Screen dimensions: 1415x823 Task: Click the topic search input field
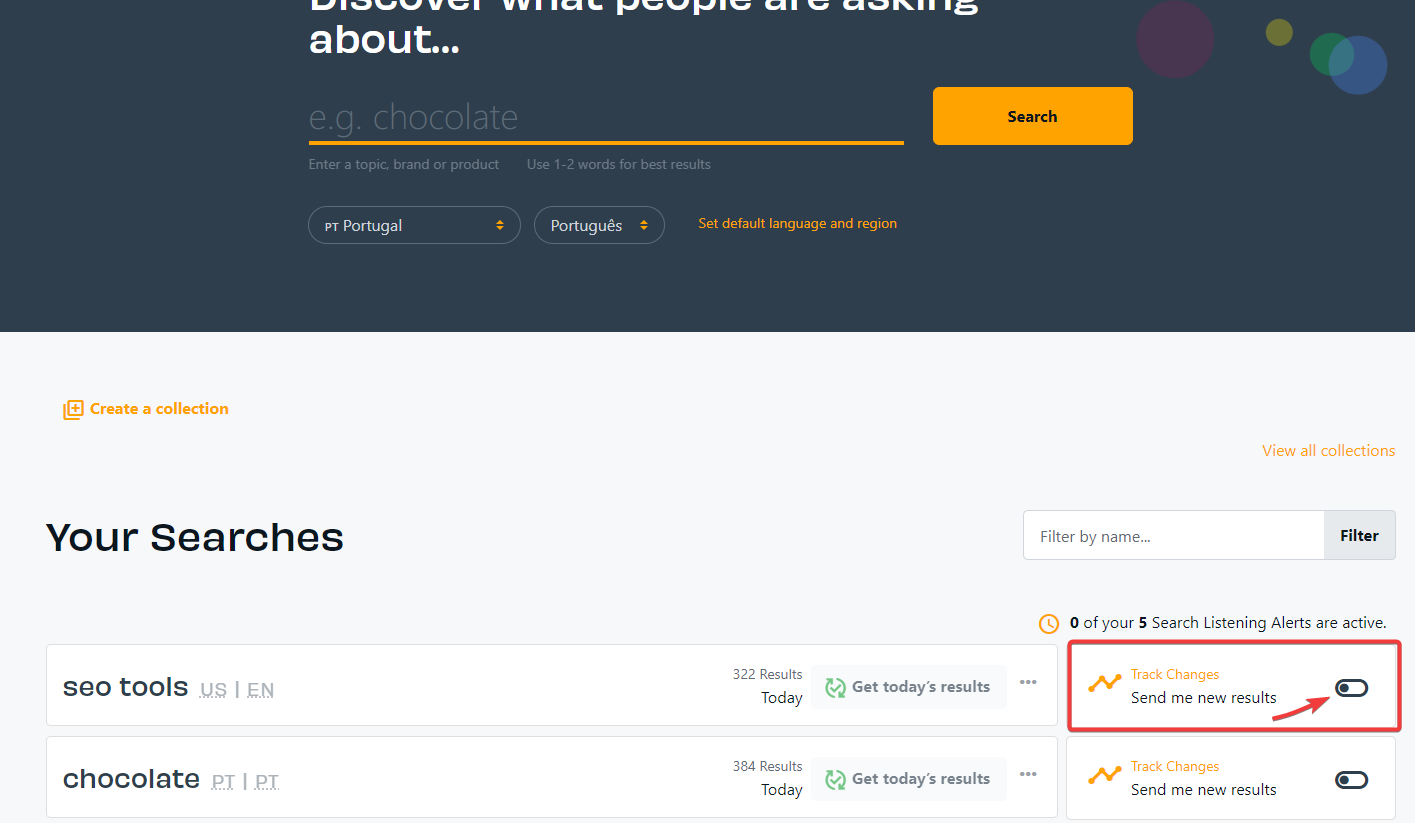[605, 118]
